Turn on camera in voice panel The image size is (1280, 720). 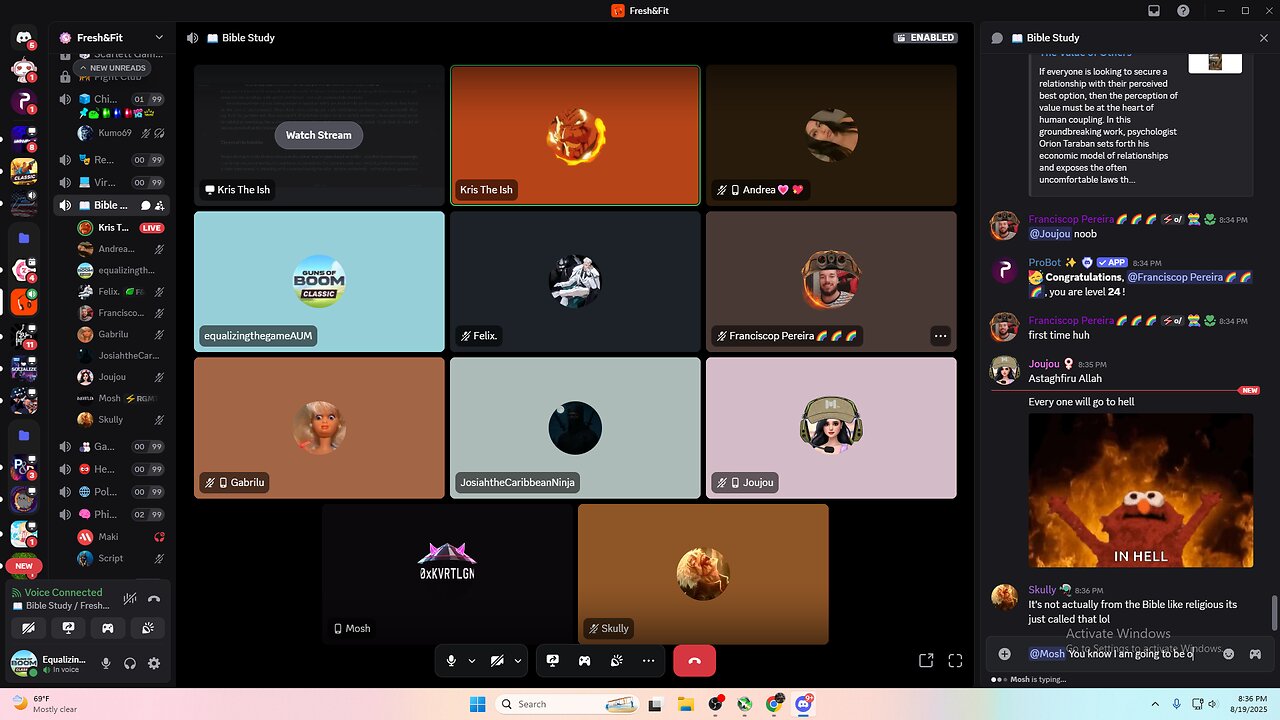coord(29,628)
